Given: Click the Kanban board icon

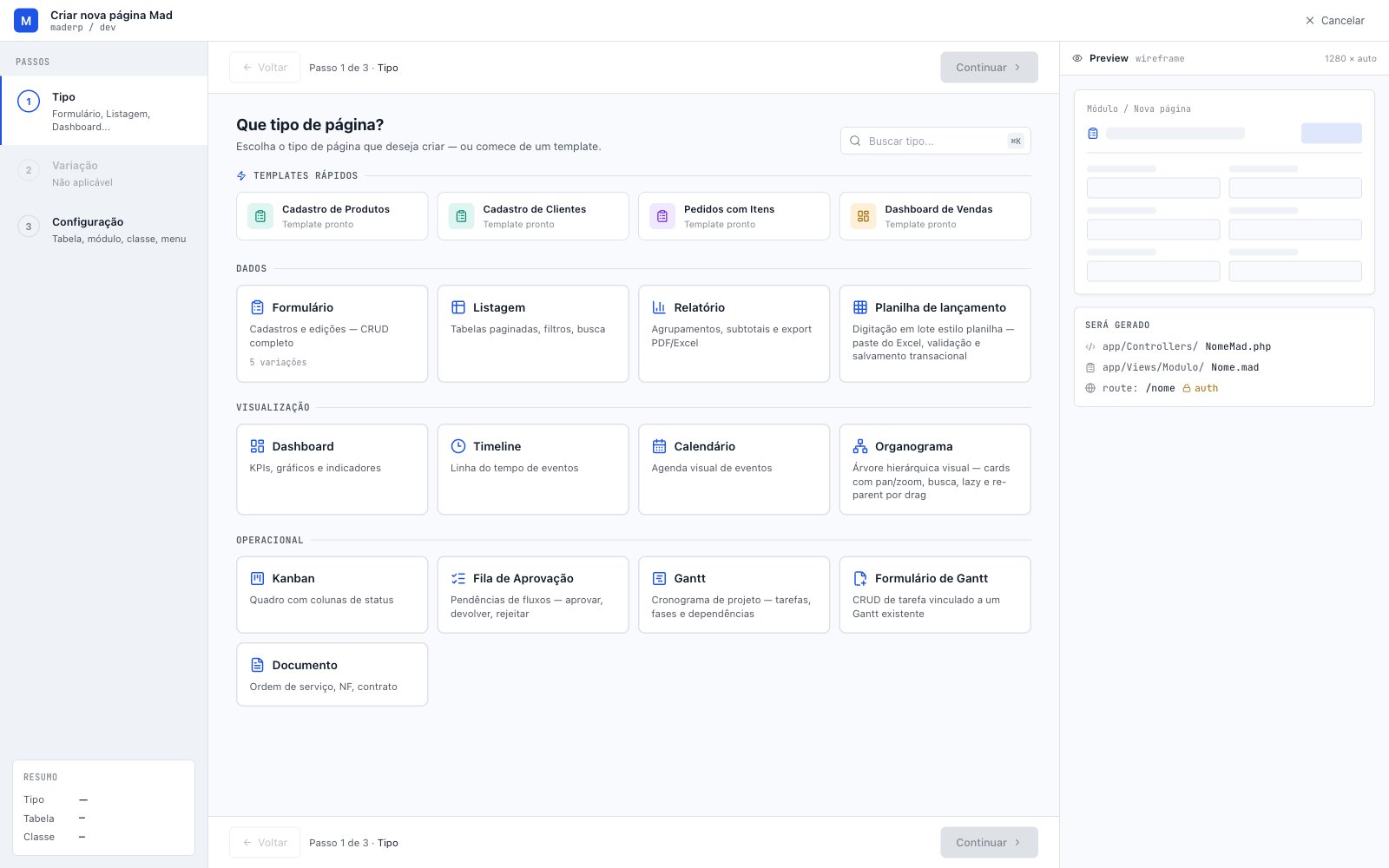Looking at the screenshot, I should click(257, 578).
